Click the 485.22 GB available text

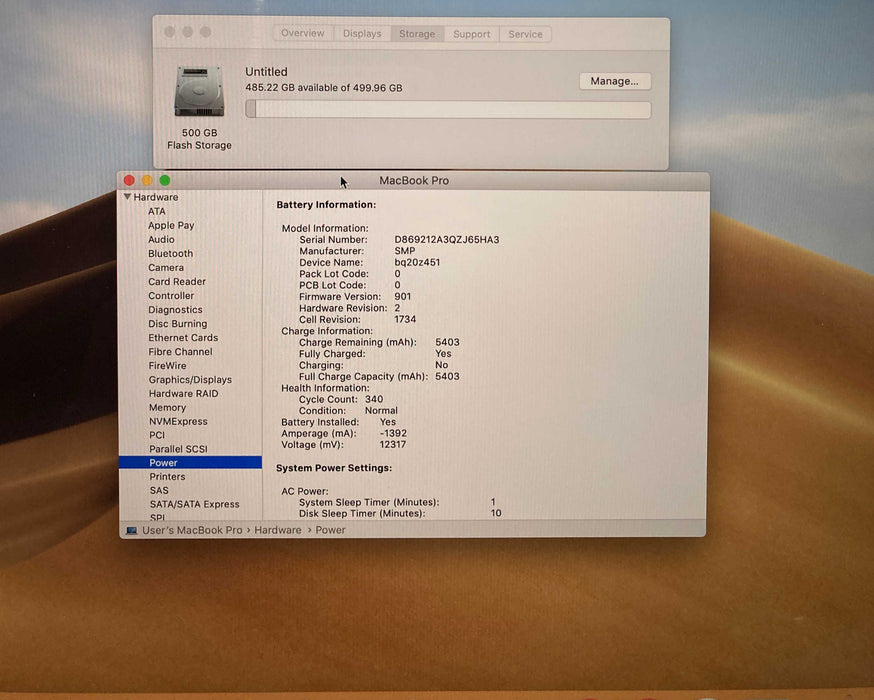pos(323,88)
